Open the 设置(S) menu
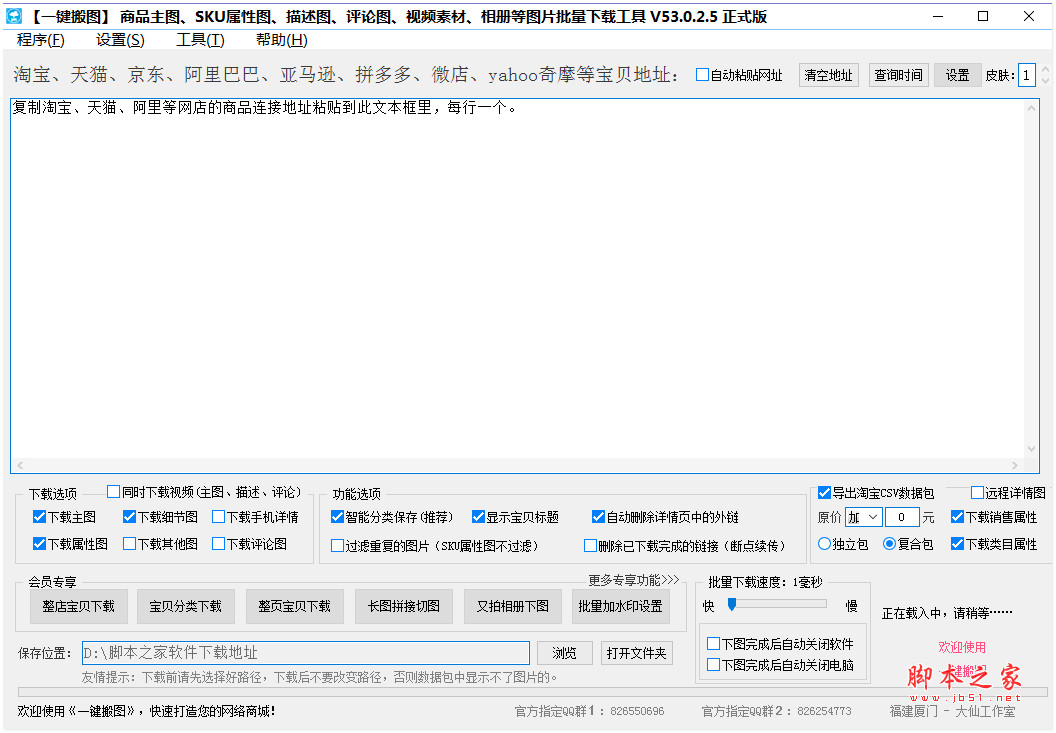The height and width of the screenshot is (733, 1056). (x=120, y=40)
